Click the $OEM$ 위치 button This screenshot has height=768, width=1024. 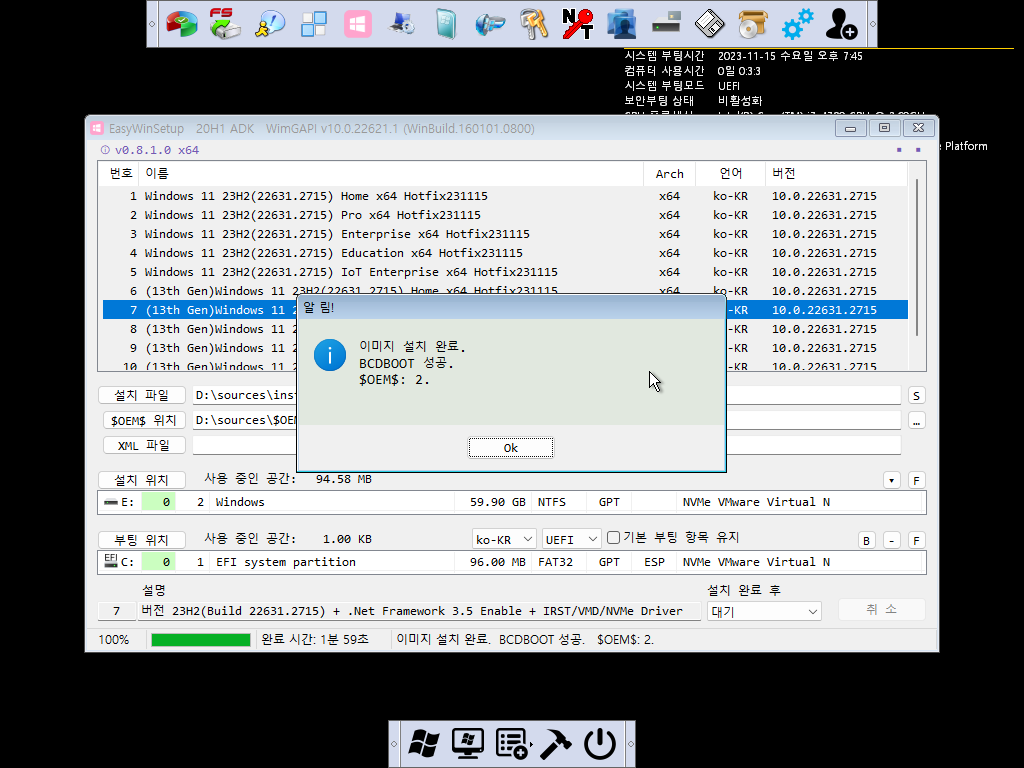pos(144,421)
